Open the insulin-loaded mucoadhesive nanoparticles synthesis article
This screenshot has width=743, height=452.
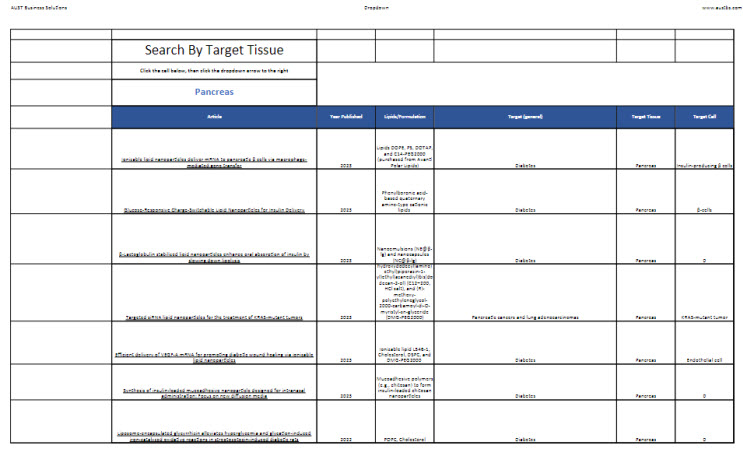coord(214,393)
